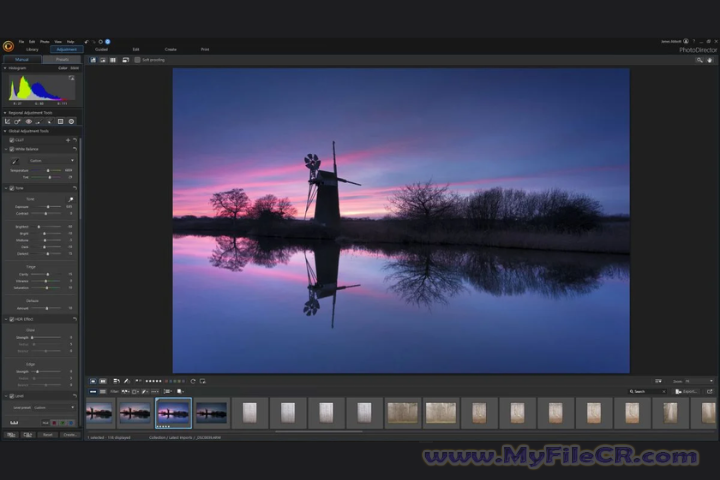Switch to the Guided module tab
The width and height of the screenshot is (720, 480).
click(x=101, y=49)
